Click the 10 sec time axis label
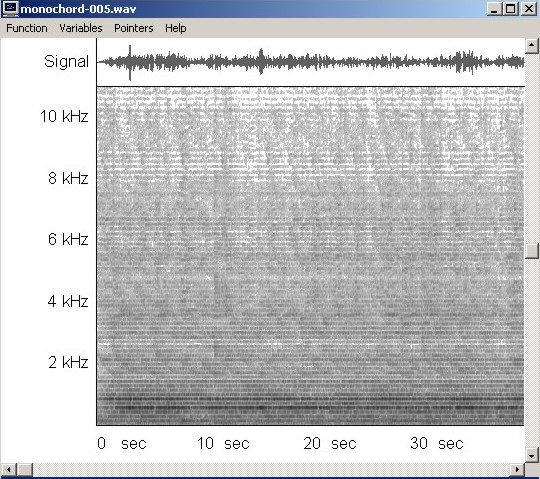The image size is (540, 479). pos(223,443)
